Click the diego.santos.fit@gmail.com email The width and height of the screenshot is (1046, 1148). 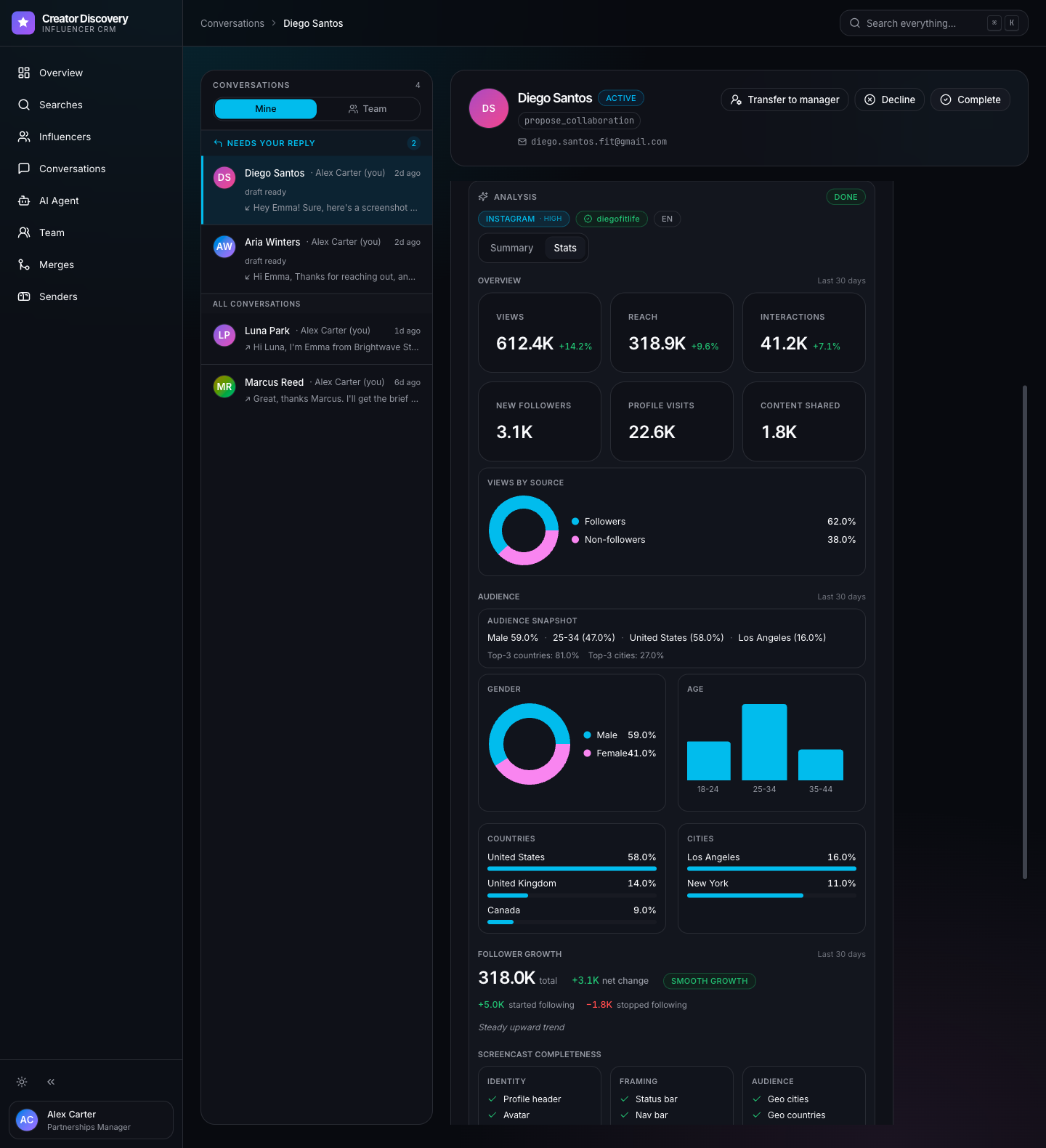click(x=599, y=142)
